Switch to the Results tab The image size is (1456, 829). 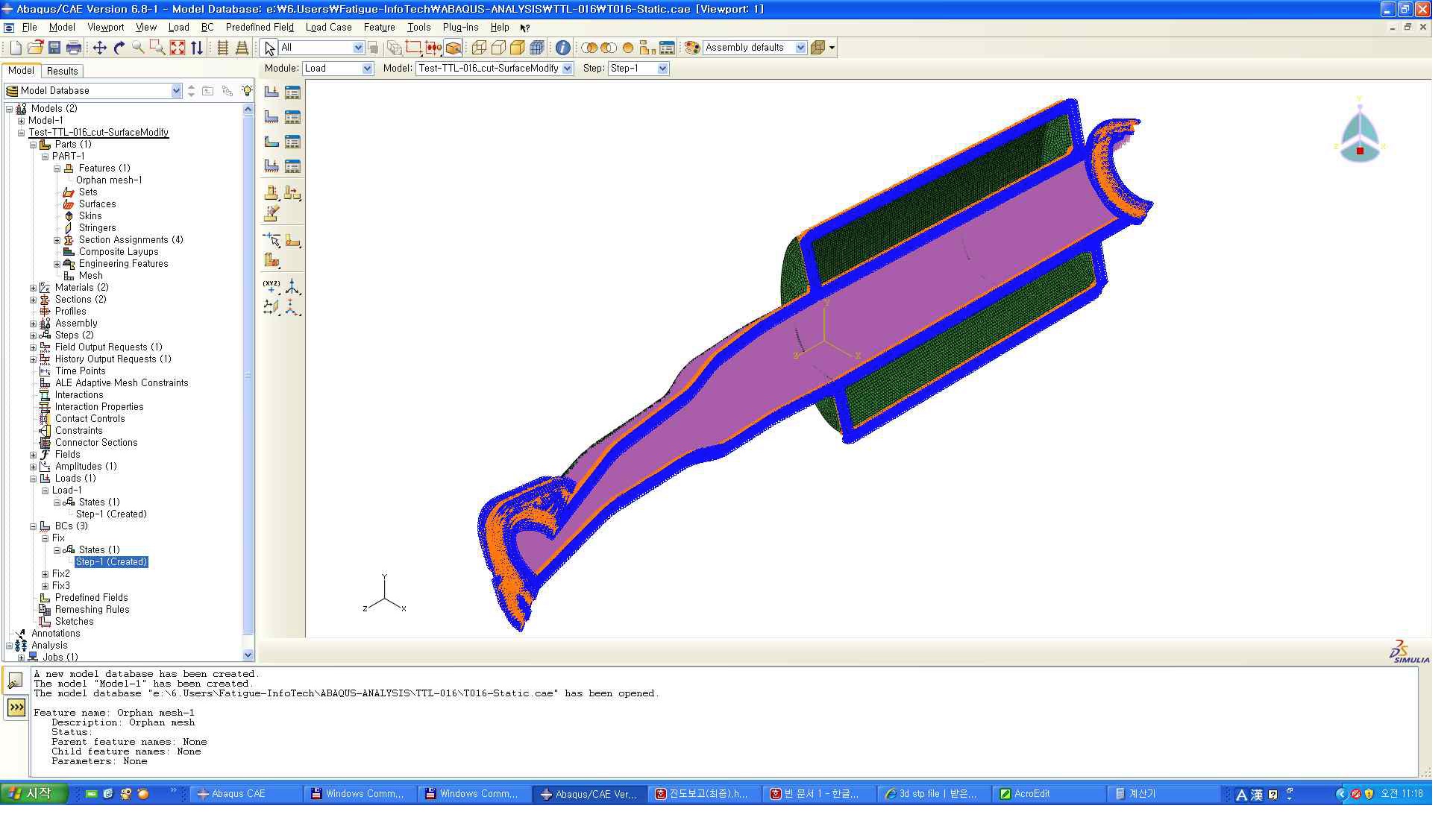(62, 71)
